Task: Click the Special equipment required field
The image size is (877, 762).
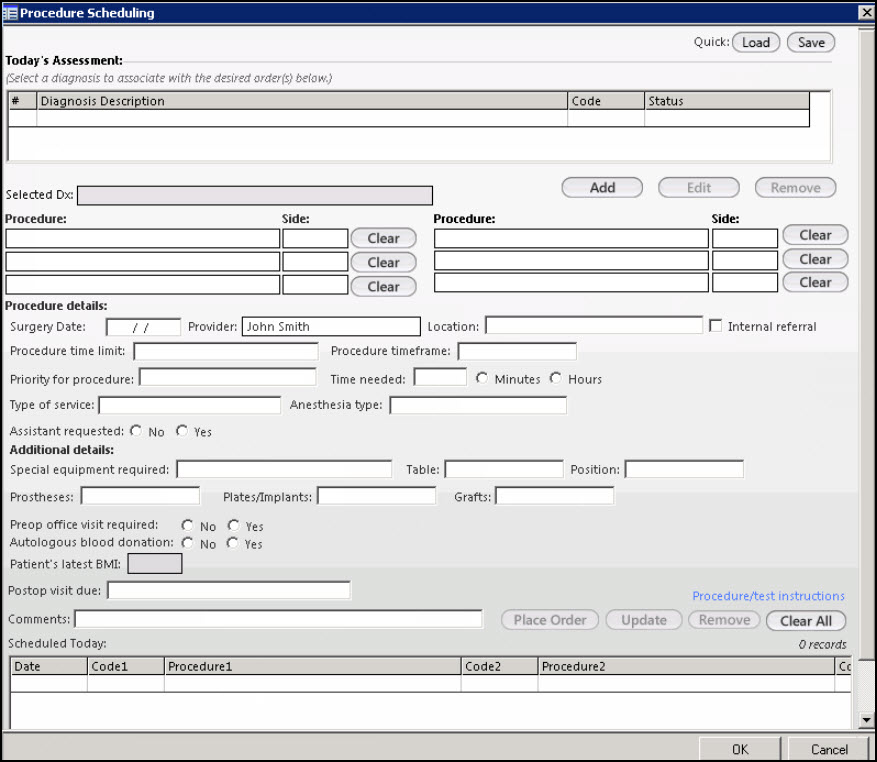Action: [x=284, y=469]
